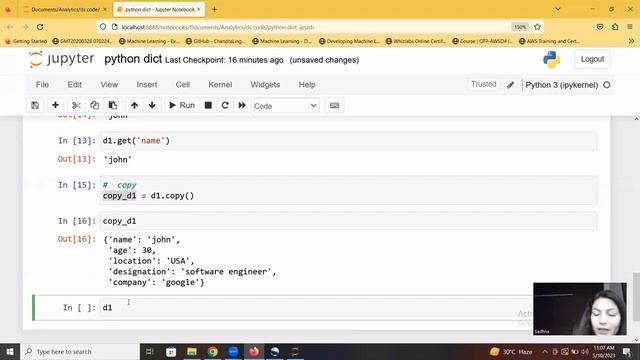The width and height of the screenshot is (640, 360).
Task: Open the AWS Training and Cert bookmark
Action: [x=549, y=41]
